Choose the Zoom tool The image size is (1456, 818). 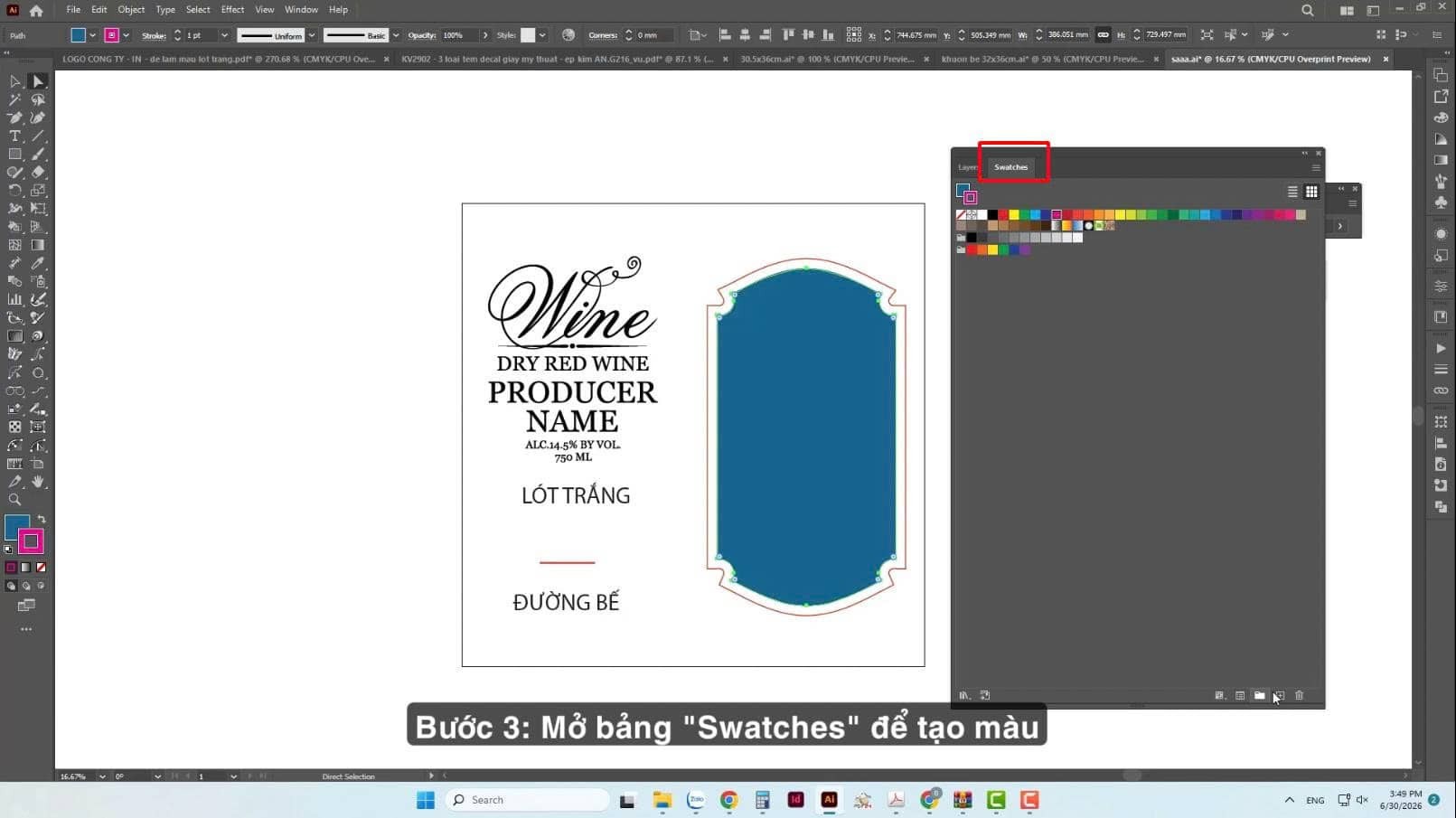point(14,500)
